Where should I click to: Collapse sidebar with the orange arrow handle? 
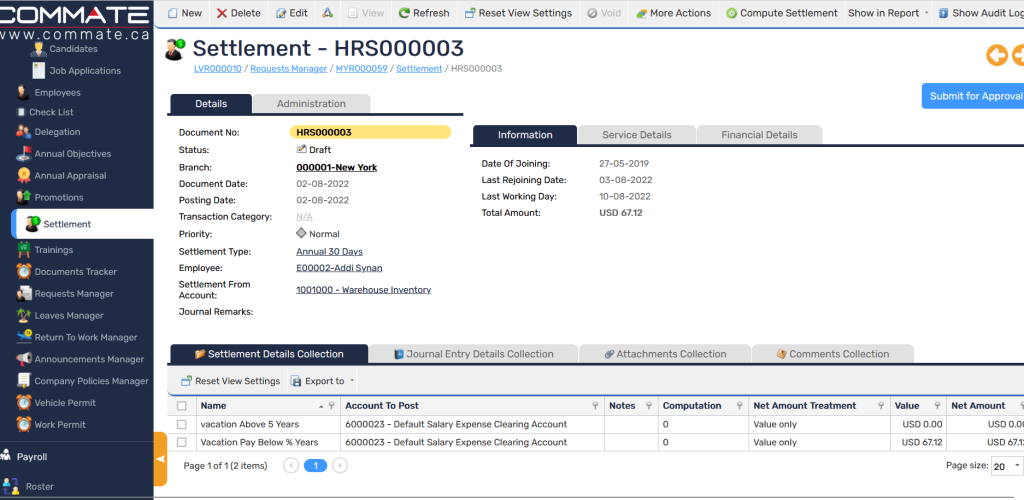(160, 458)
